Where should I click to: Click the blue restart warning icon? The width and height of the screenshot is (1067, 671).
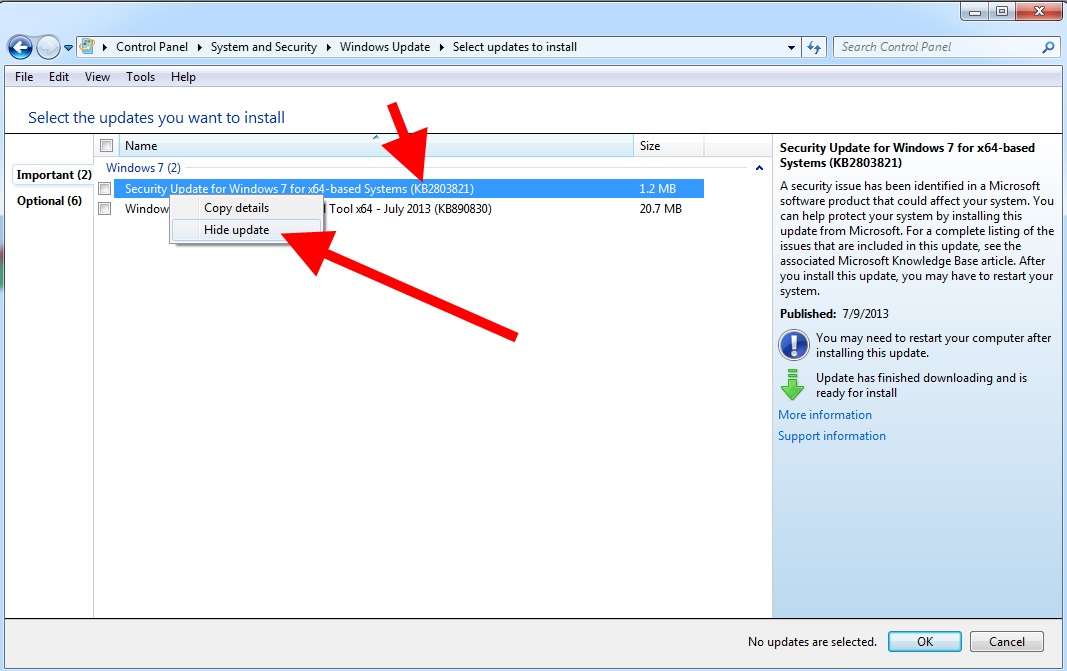pos(793,345)
